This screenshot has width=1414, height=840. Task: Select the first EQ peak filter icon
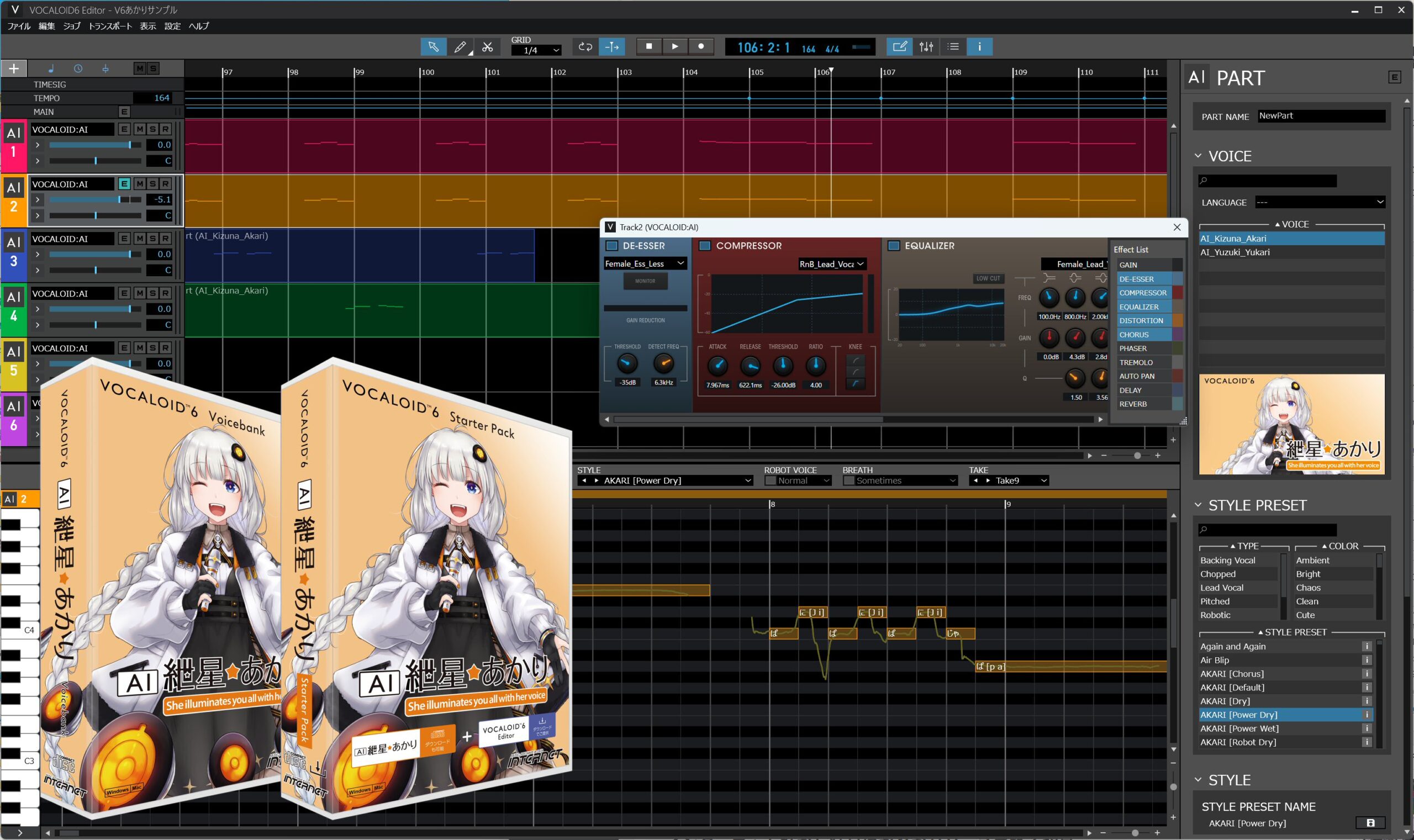click(1075, 278)
